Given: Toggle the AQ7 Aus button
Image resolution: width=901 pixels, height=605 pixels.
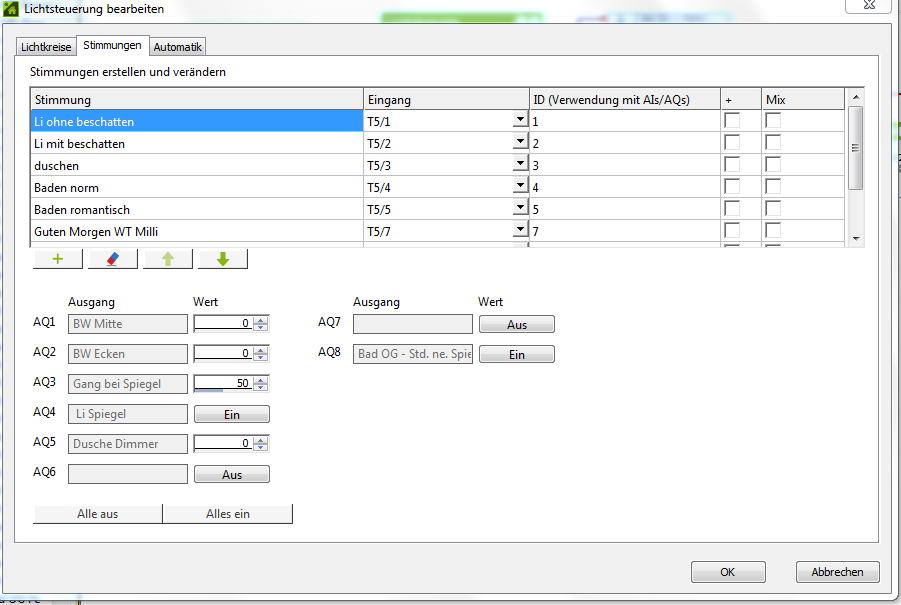Looking at the screenshot, I should coord(517,324).
